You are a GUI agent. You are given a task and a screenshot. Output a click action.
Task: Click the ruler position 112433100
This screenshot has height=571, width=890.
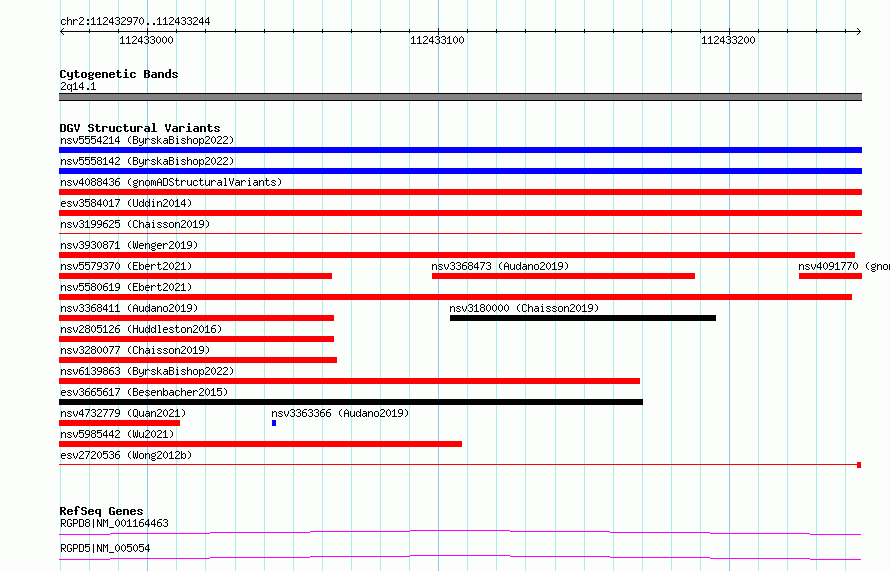(437, 40)
